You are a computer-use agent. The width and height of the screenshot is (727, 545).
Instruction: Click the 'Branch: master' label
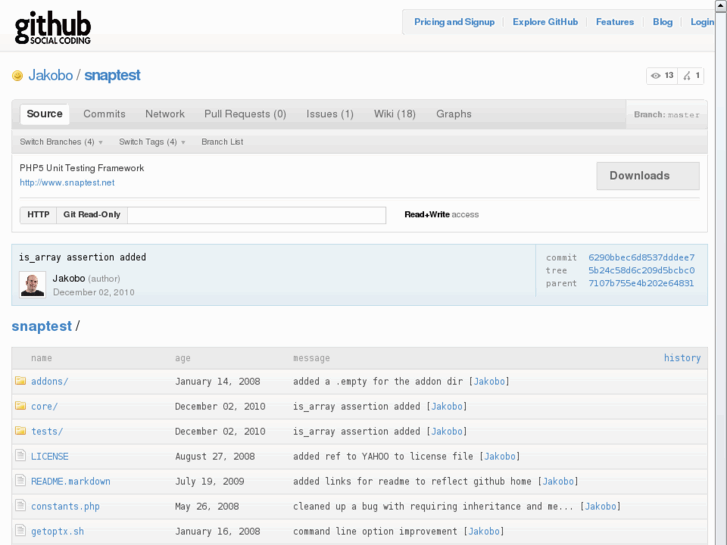coord(667,115)
